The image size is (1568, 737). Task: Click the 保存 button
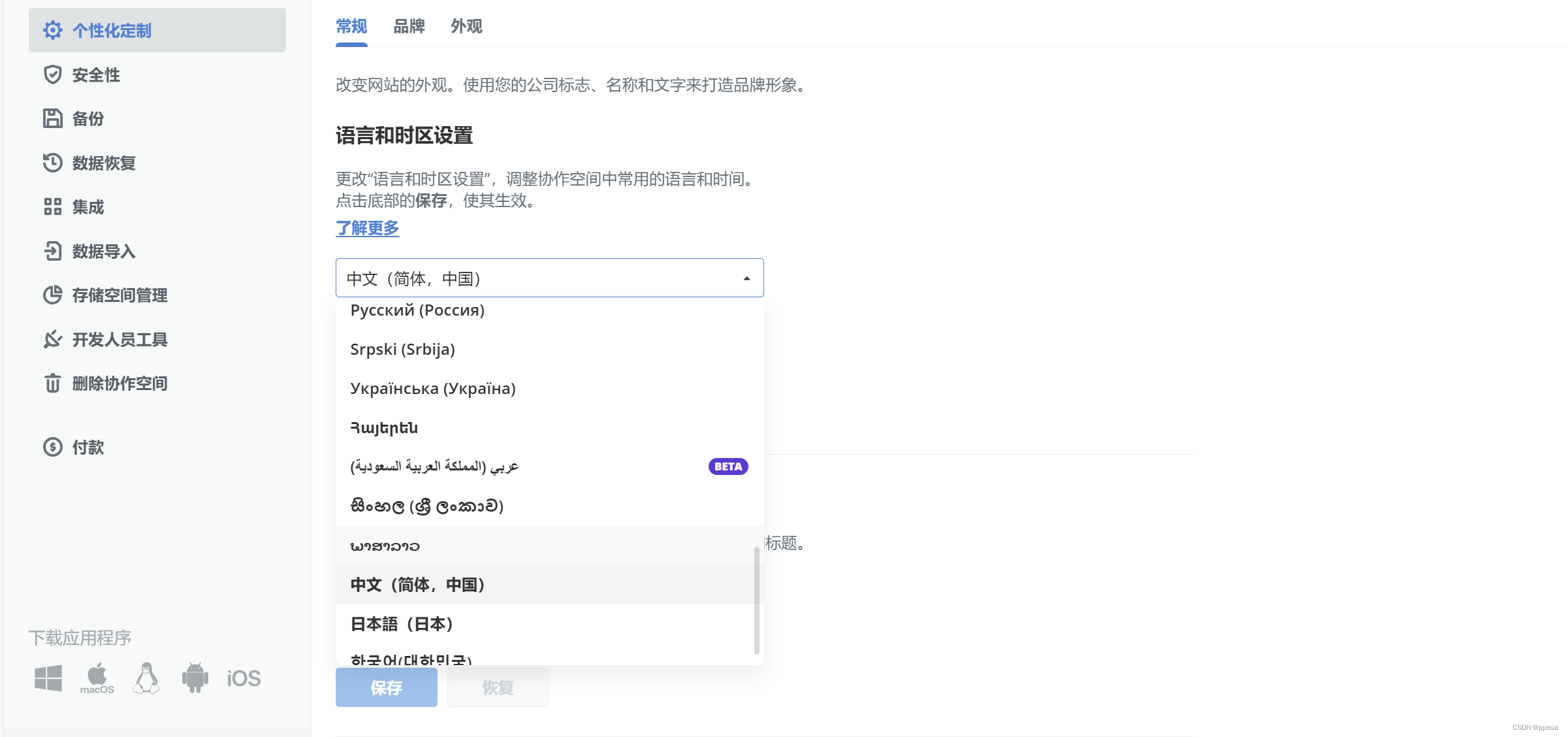click(387, 687)
